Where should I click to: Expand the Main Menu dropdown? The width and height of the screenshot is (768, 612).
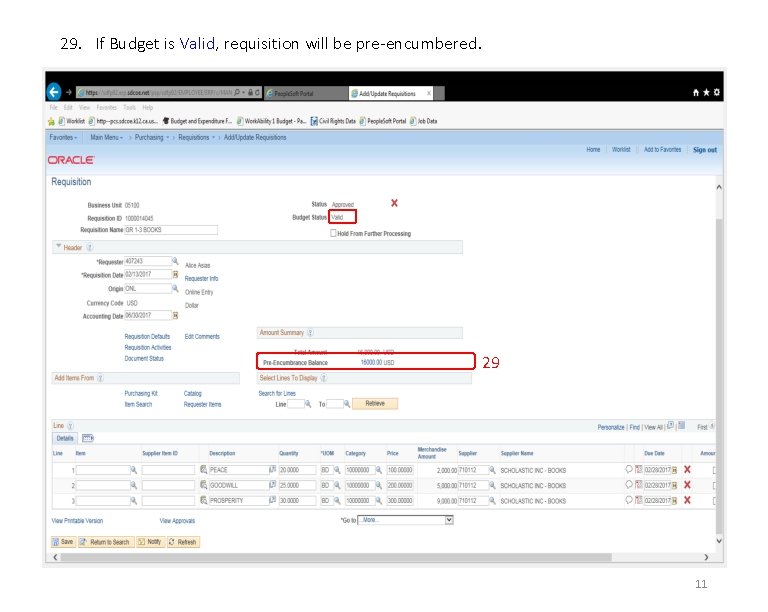point(106,138)
